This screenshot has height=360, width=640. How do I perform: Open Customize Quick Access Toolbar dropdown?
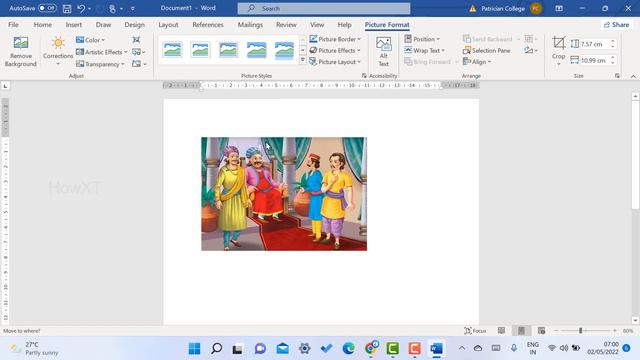[133, 8]
